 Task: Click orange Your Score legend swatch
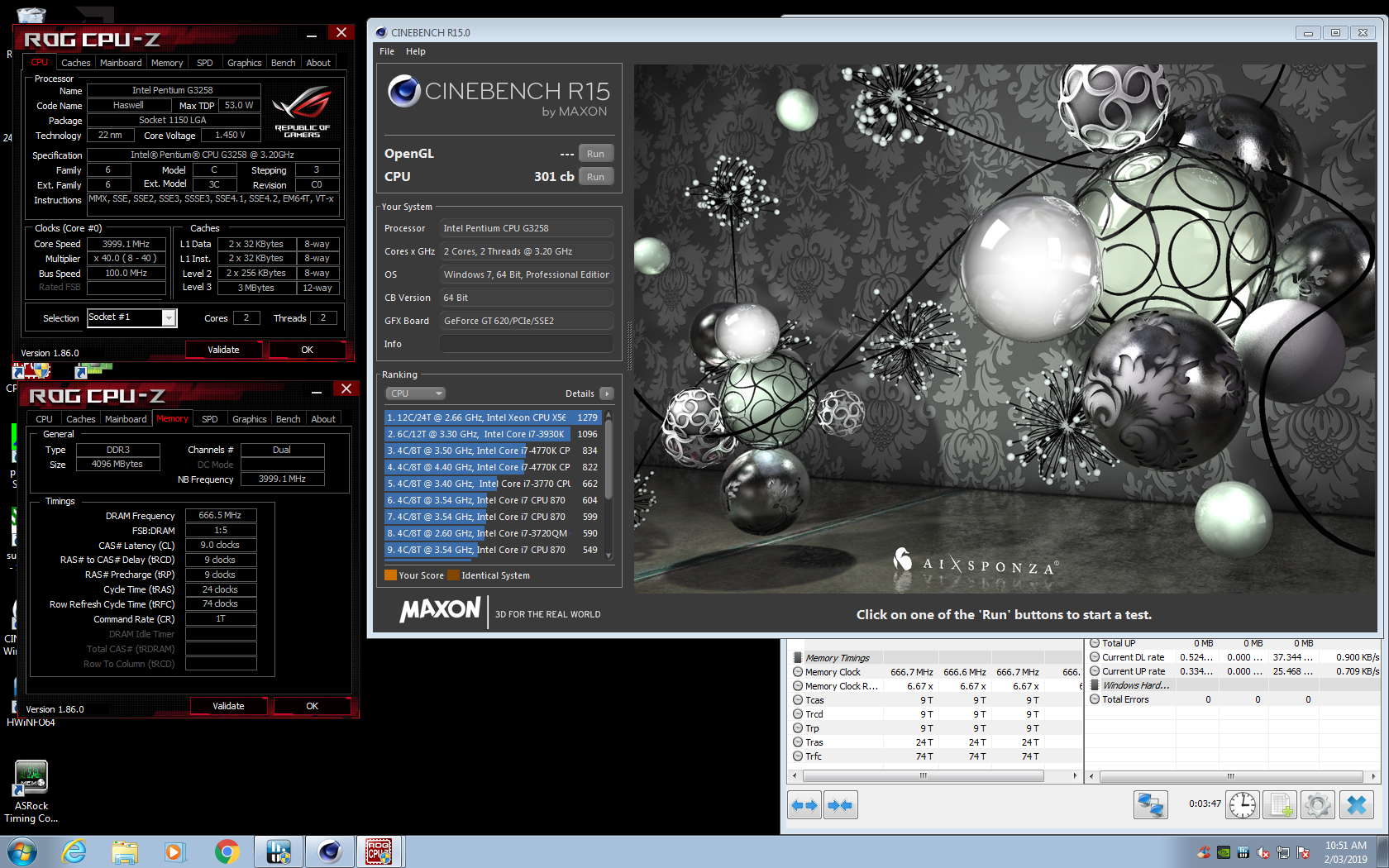[390, 575]
